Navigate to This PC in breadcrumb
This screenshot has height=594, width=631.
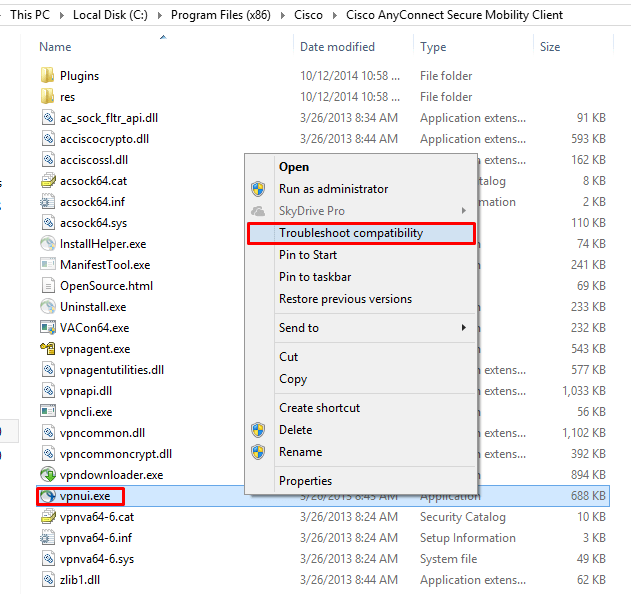[30, 15]
